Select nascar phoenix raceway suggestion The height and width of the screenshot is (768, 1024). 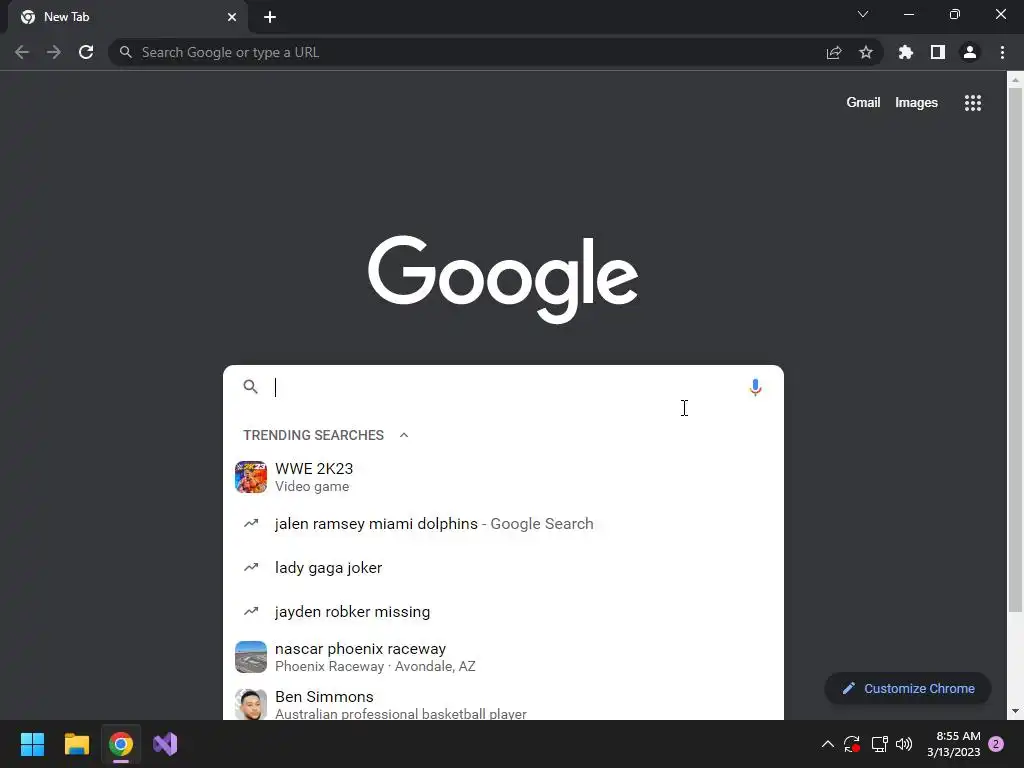pyautogui.click(x=503, y=657)
